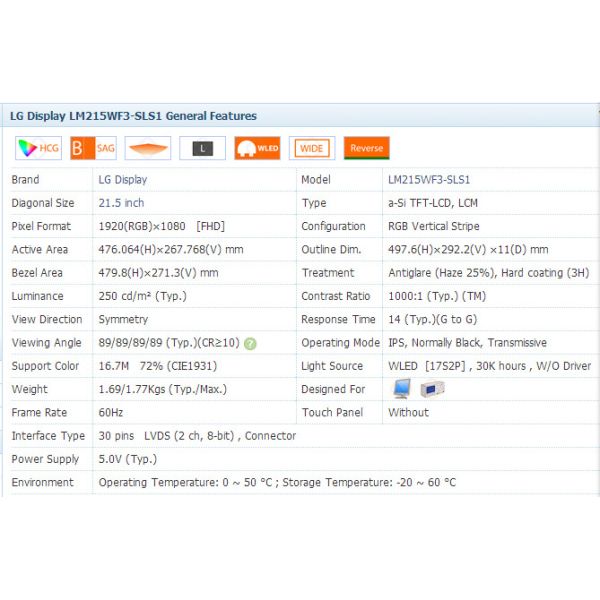Click the RGB Vertical Stripe configuration value
Viewport: 600px width, 600px height.
point(434,227)
